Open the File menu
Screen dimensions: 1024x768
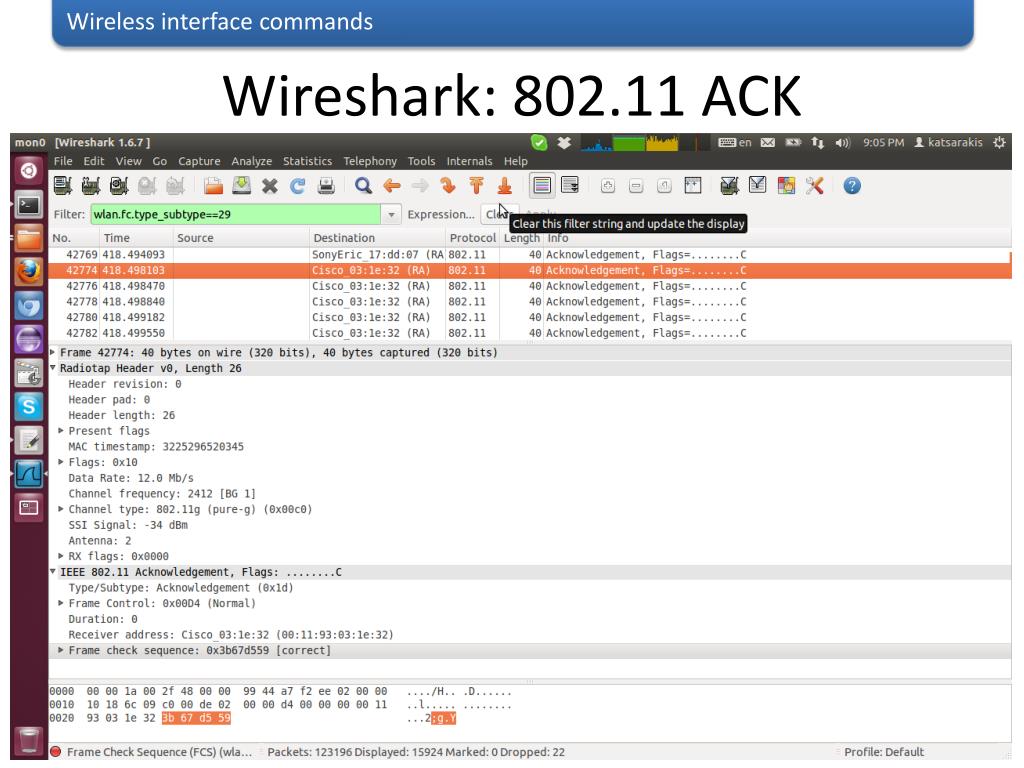tap(63, 161)
